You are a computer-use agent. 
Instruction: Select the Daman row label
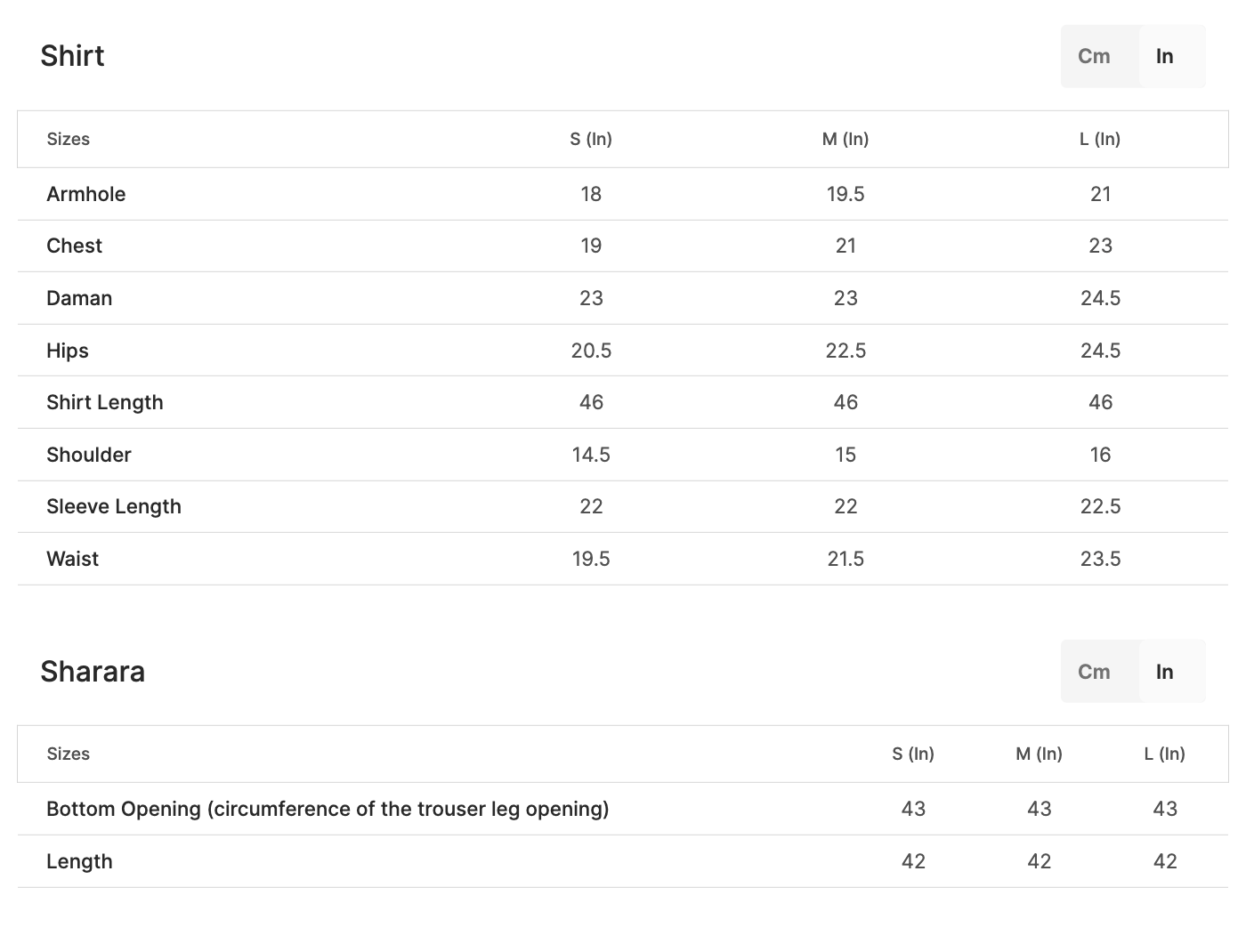pos(79,298)
